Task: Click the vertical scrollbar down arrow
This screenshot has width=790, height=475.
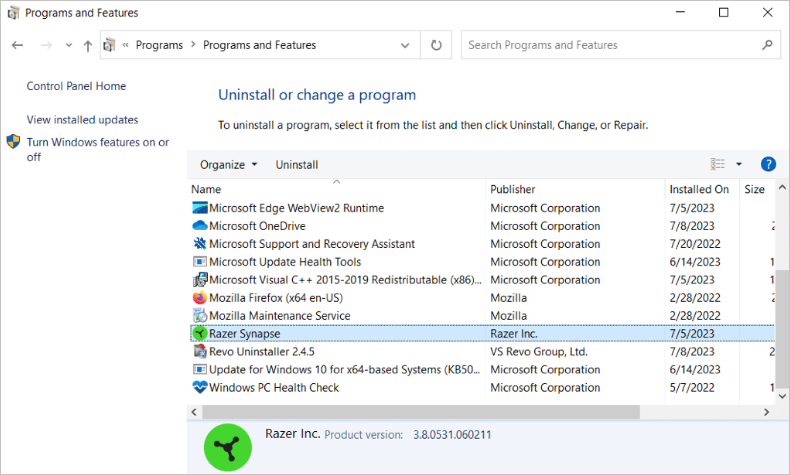Action: point(782,396)
